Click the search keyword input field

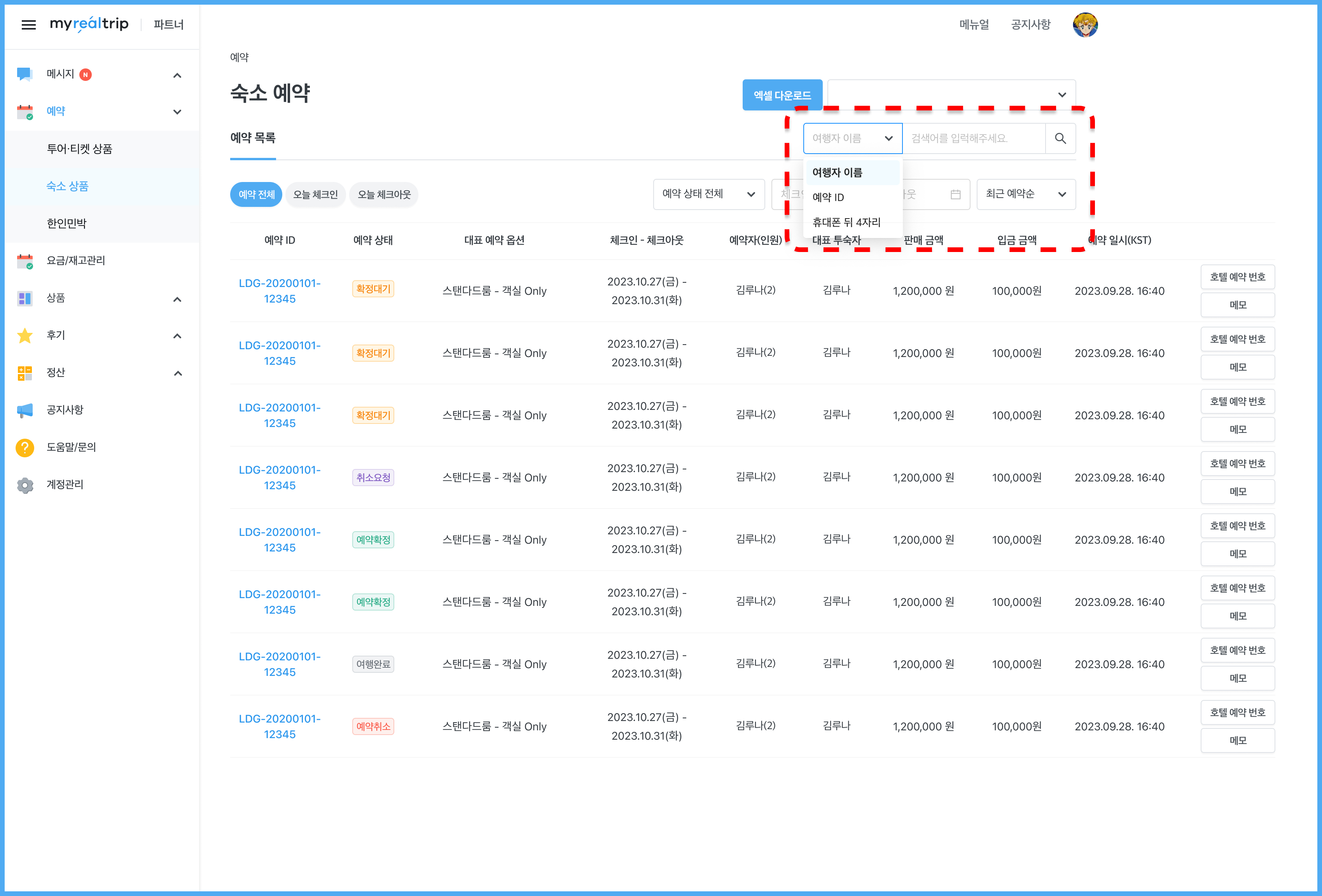(973, 138)
